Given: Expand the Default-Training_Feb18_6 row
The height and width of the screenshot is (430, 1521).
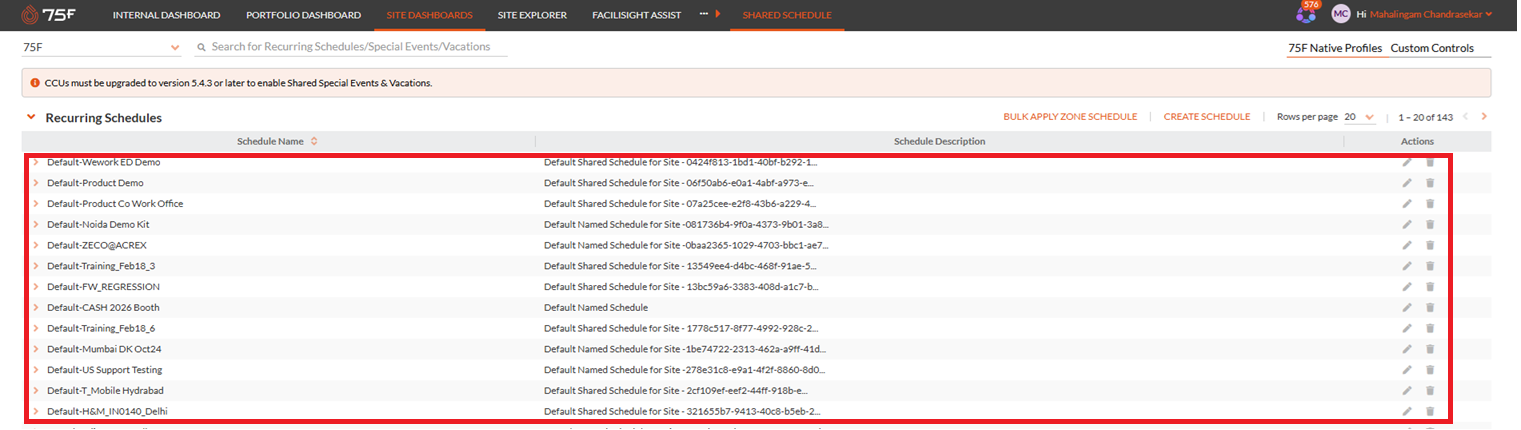Looking at the screenshot, I should point(35,328).
